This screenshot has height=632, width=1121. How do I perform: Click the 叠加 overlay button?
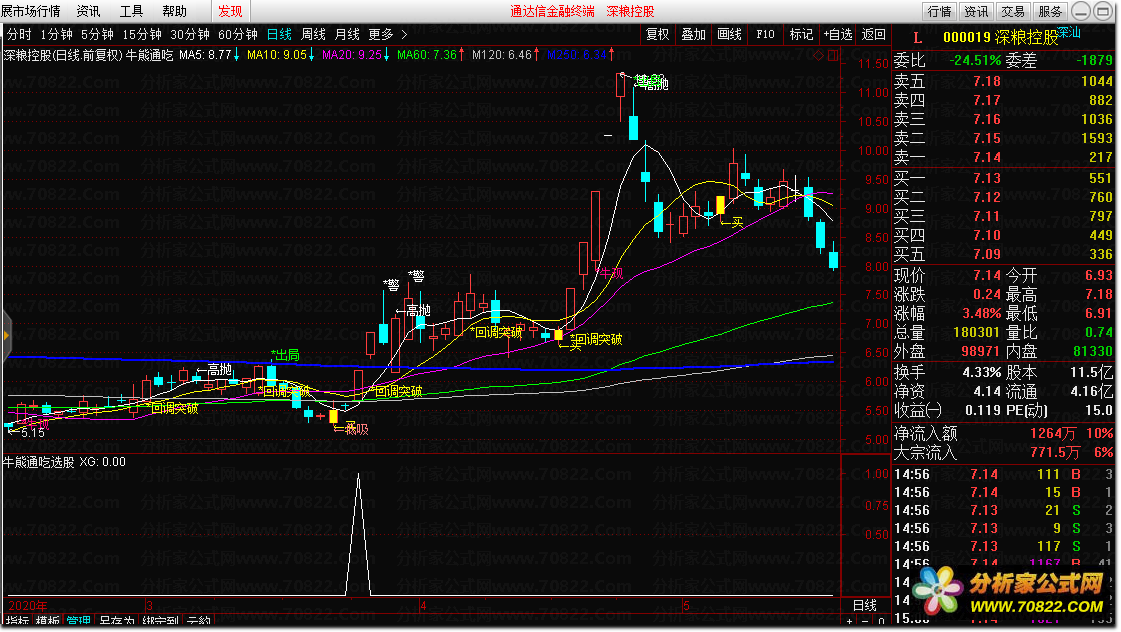pyautogui.click(x=693, y=34)
